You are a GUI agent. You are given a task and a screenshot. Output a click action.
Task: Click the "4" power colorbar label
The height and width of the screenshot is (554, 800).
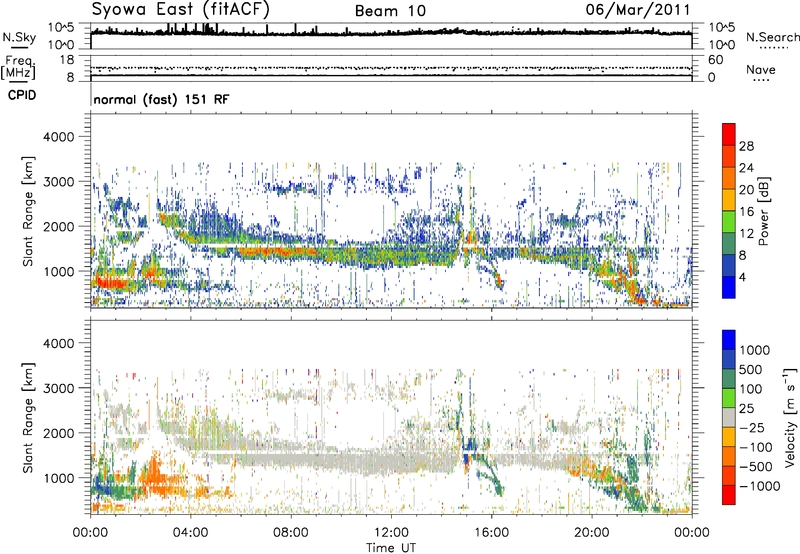(x=743, y=278)
